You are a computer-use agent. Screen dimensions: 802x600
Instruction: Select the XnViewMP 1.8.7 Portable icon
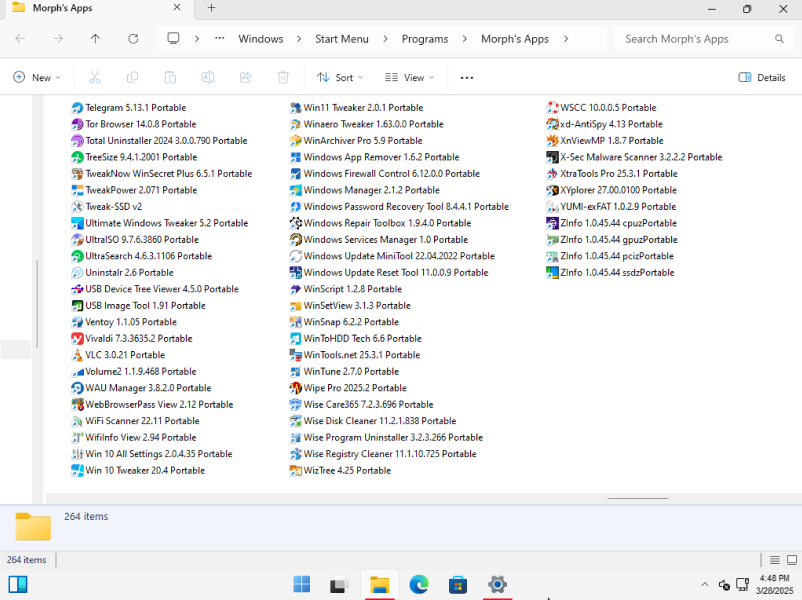(x=552, y=141)
